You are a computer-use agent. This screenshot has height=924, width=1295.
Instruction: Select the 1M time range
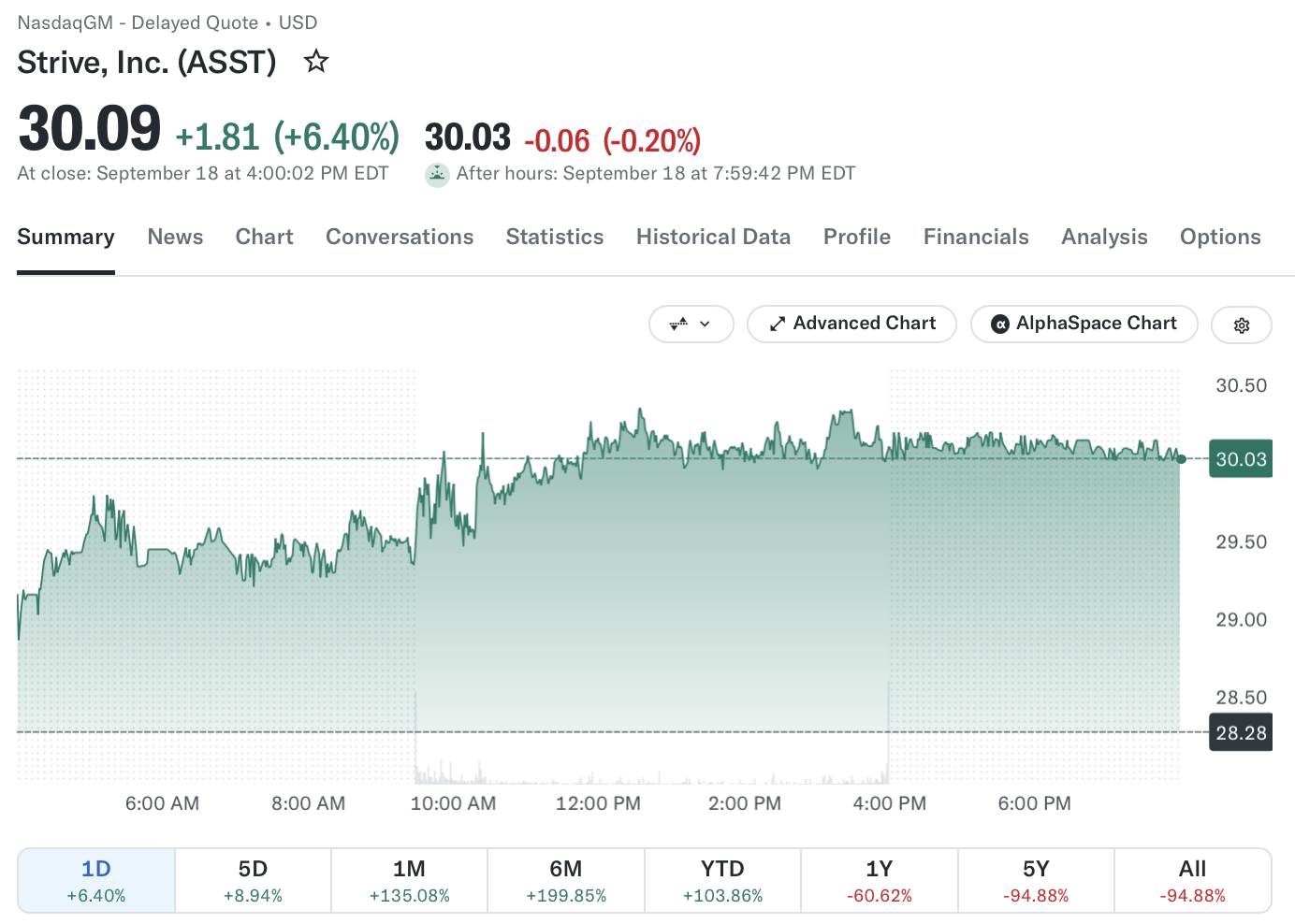[x=409, y=880]
